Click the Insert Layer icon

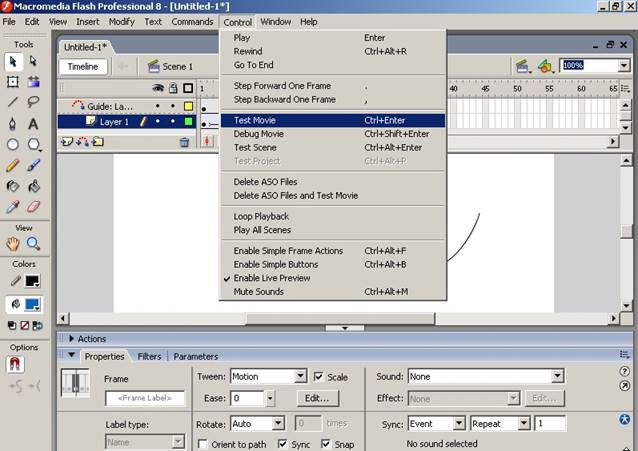pos(66,142)
